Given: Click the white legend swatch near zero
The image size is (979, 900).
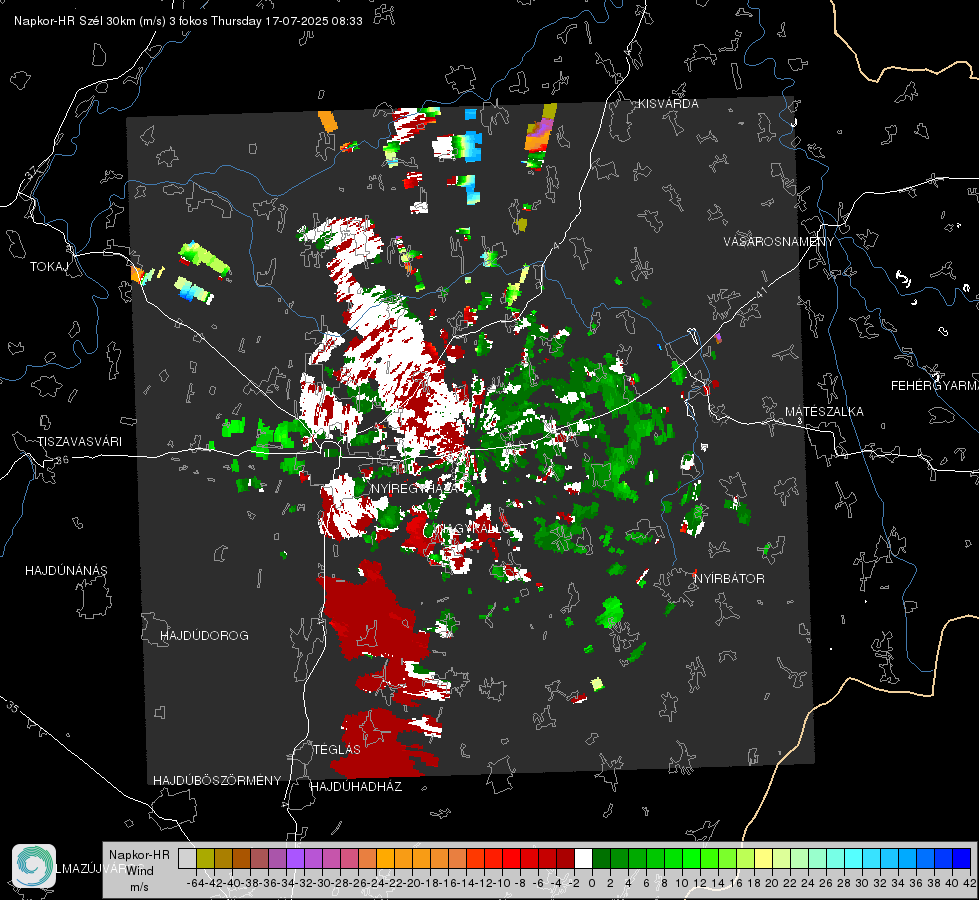Looking at the screenshot, I should click(583, 858).
